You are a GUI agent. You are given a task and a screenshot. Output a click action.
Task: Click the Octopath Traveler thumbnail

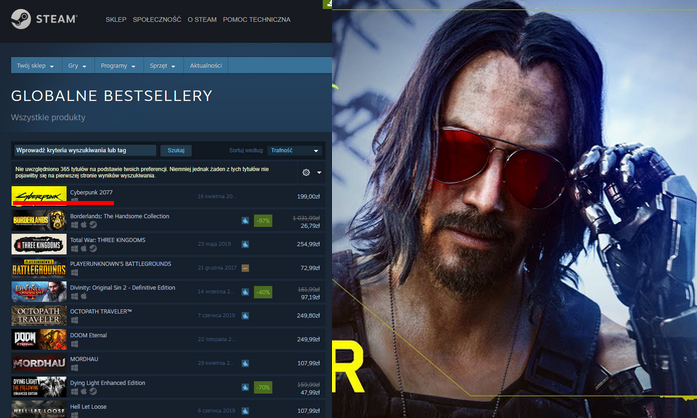[39, 316]
